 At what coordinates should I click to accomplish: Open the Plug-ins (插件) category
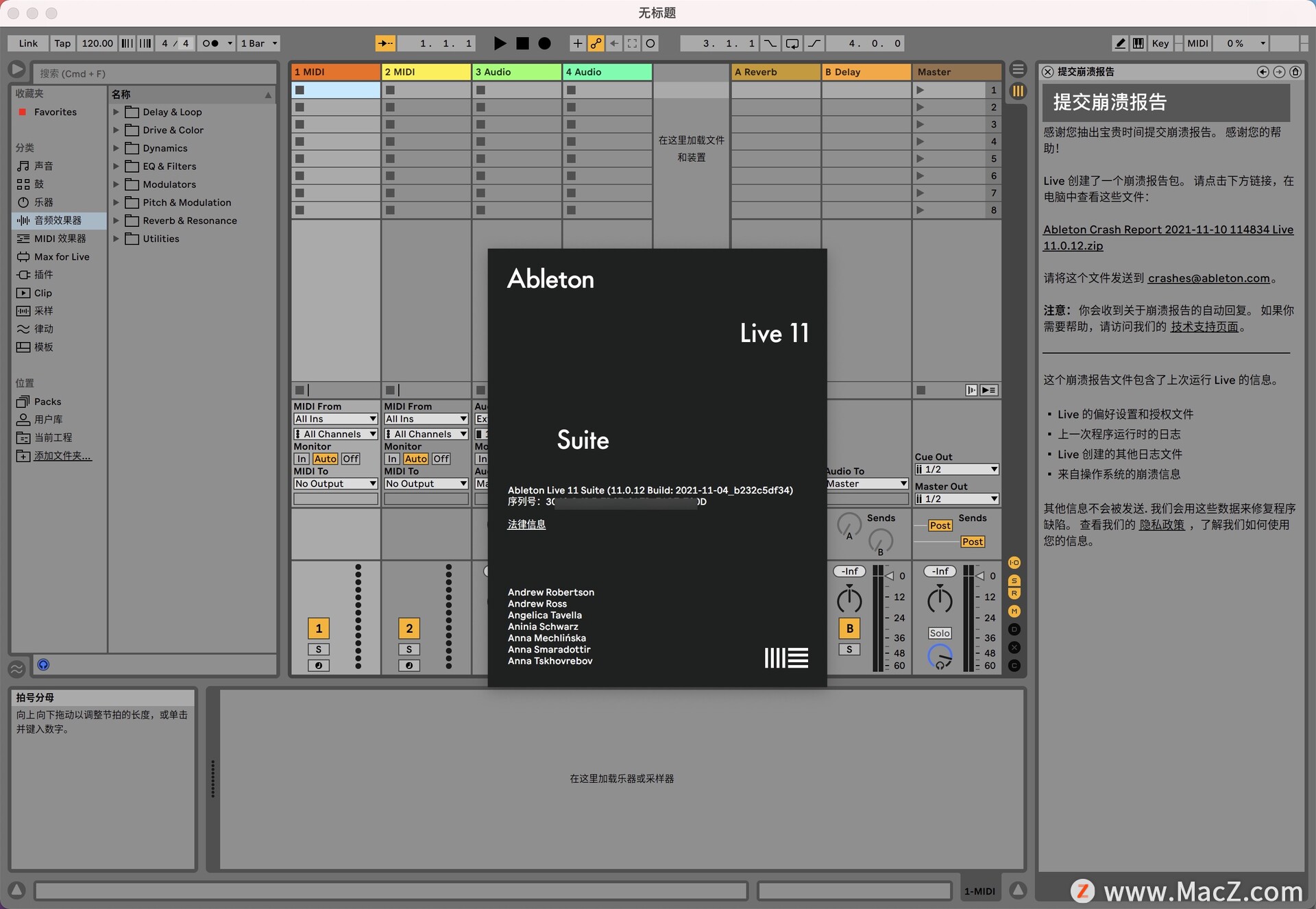tap(43, 274)
